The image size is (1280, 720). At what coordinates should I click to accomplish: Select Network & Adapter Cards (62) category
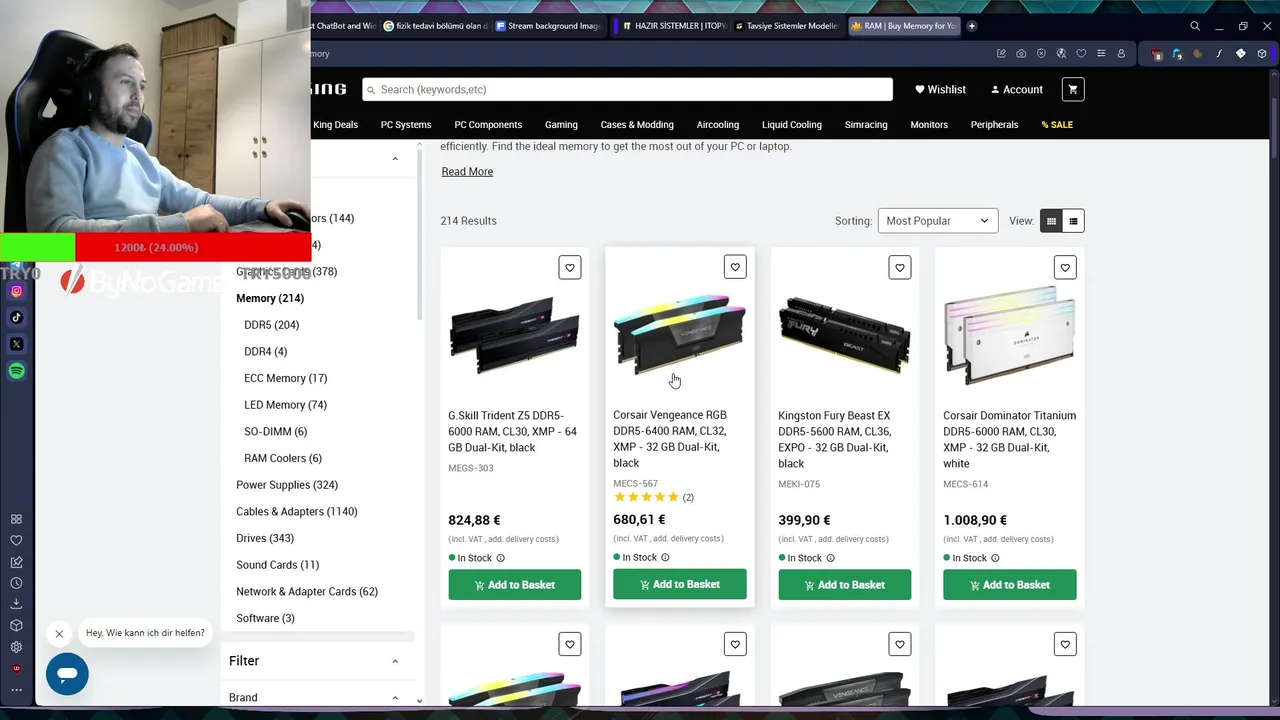[x=307, y=592]
